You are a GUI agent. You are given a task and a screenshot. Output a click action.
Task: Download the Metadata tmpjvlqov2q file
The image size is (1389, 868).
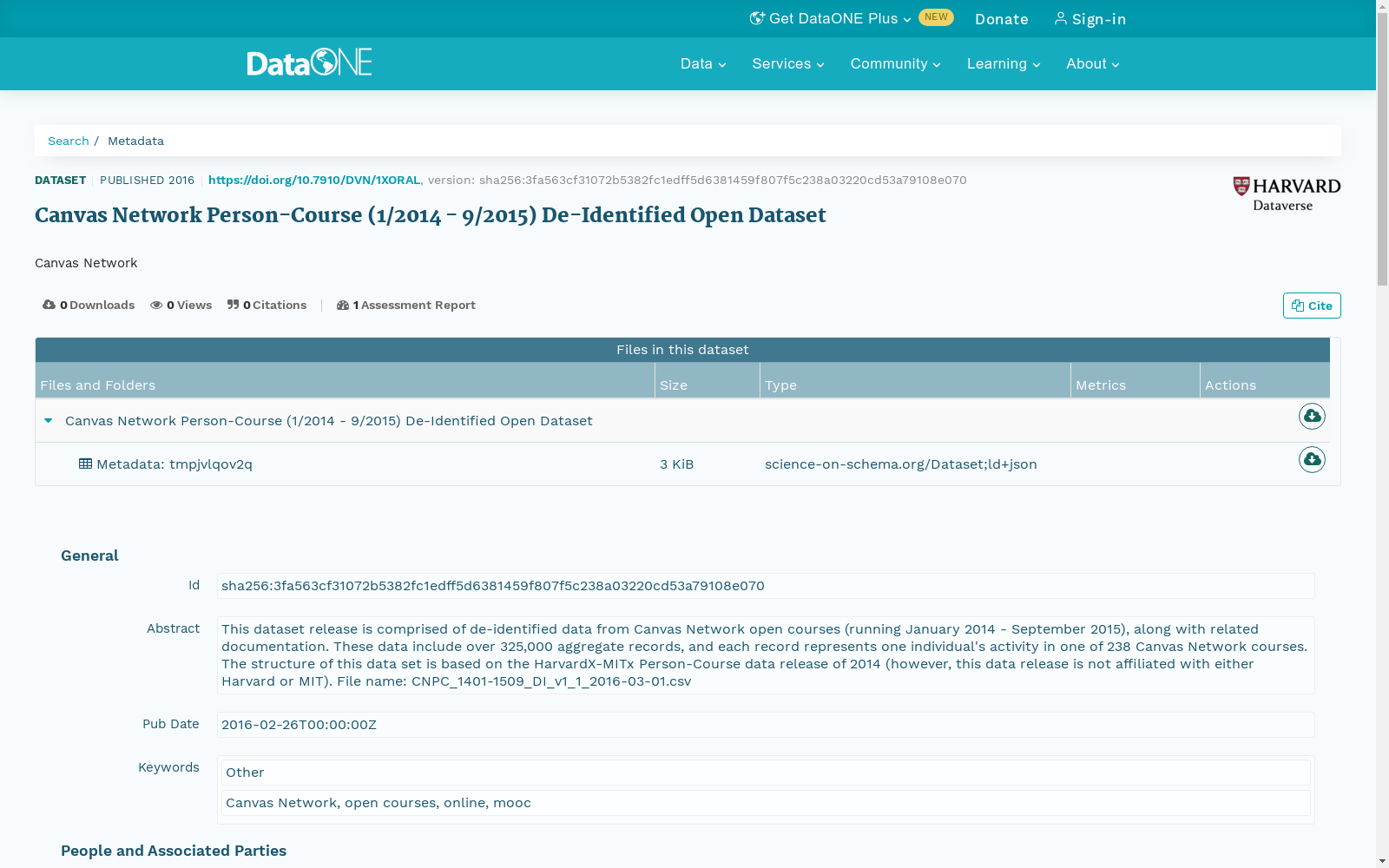(1312, 460)
